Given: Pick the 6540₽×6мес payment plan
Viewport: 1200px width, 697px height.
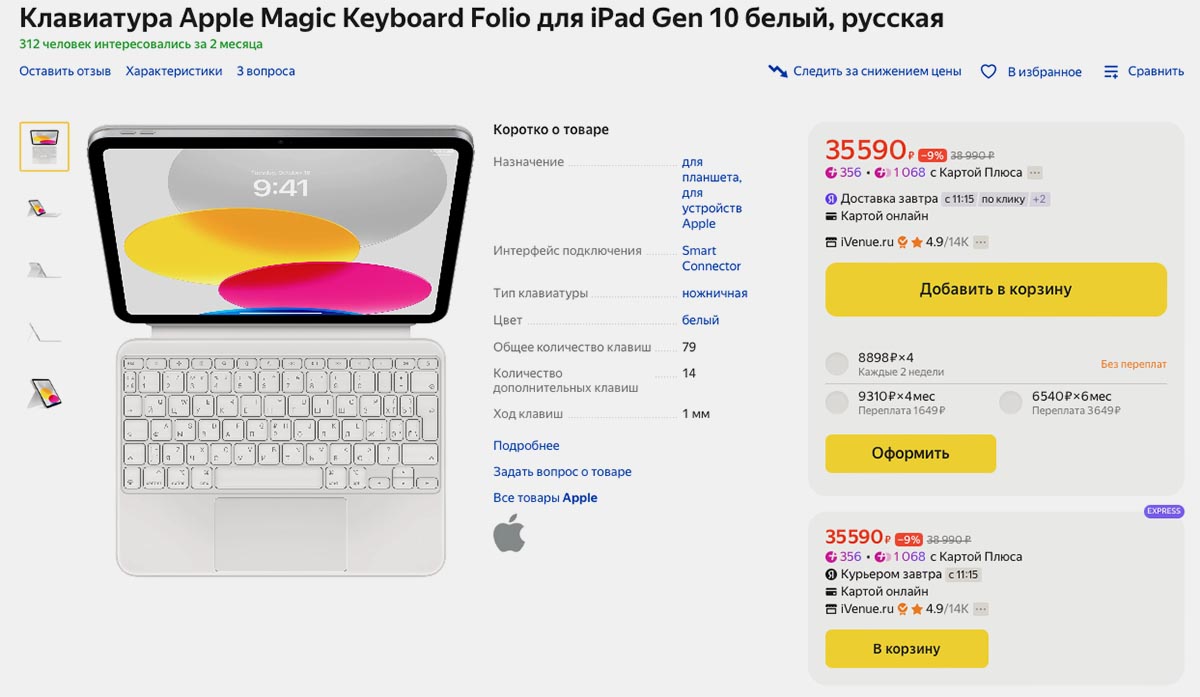Looking at the screenshot, I should pyautogui.click(x=1011, y=403).
